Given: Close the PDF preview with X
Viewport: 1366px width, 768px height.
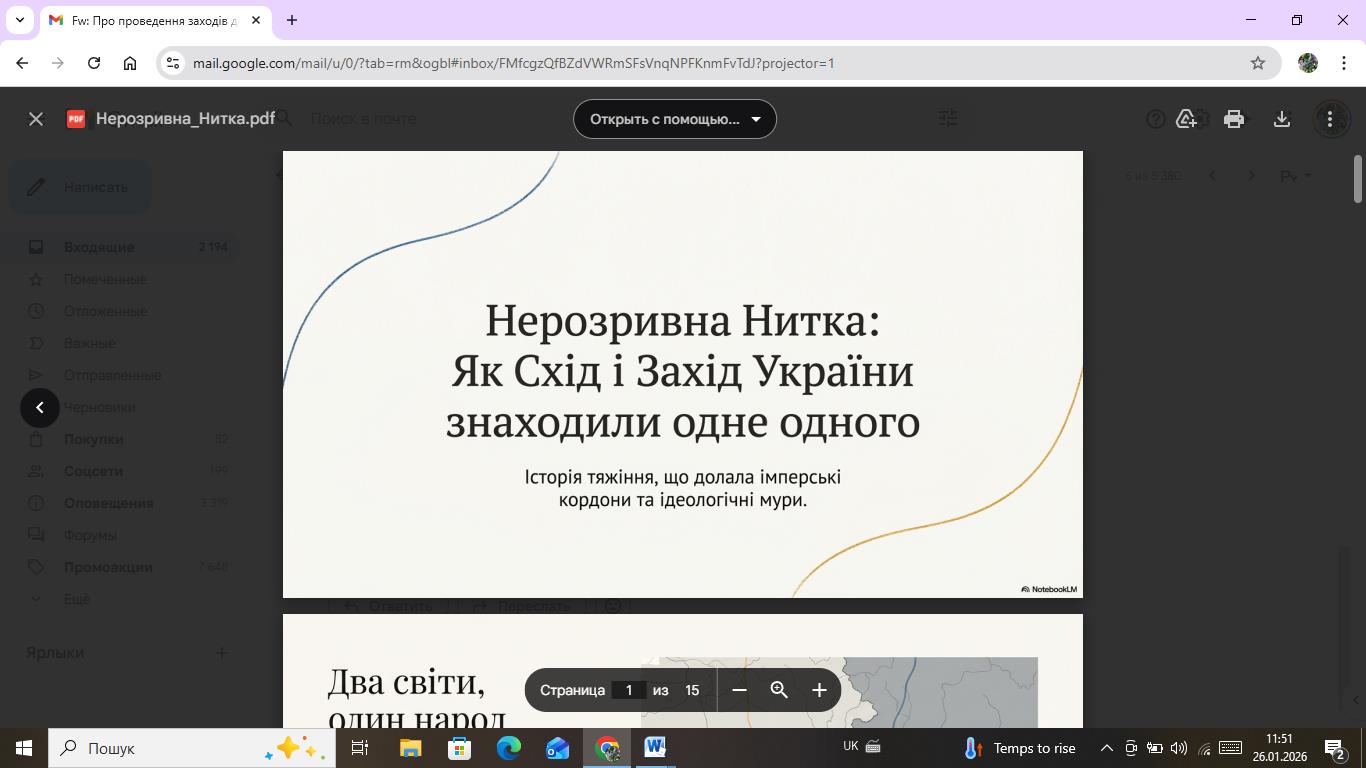Looking at the screenshot, I should click(36, 119).
